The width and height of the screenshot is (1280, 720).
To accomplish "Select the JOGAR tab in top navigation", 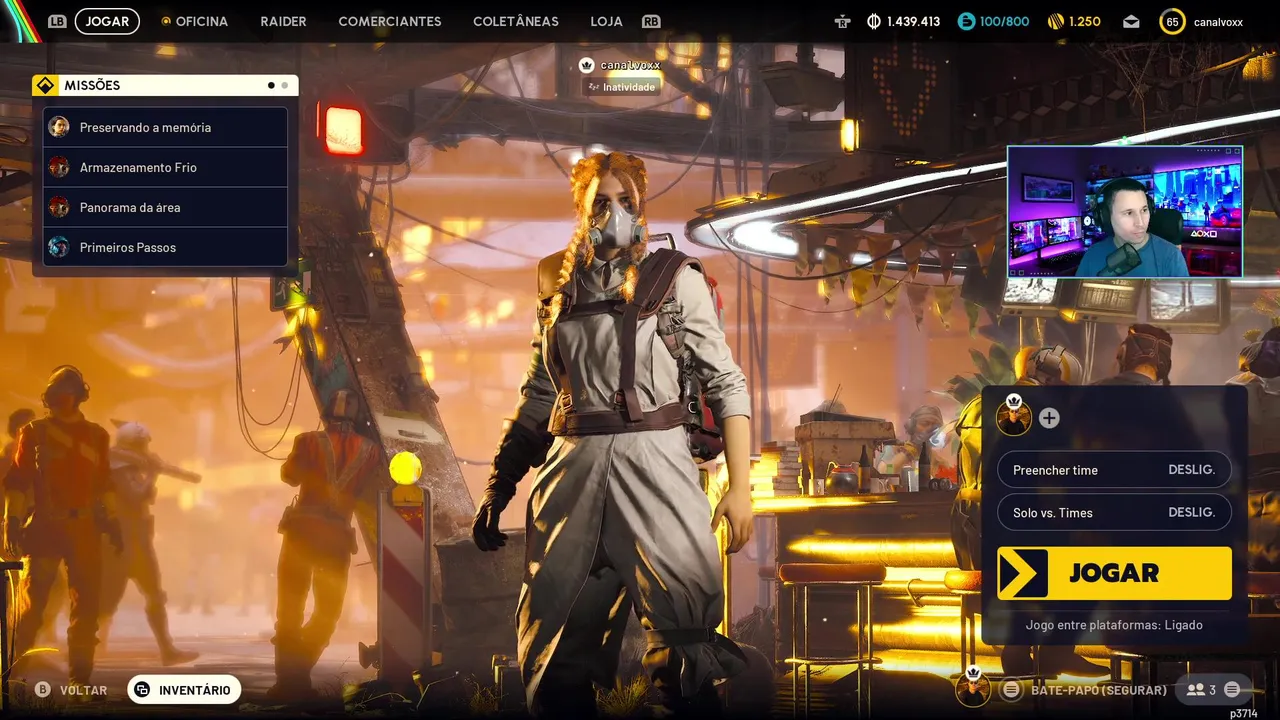I will (107, 21).
